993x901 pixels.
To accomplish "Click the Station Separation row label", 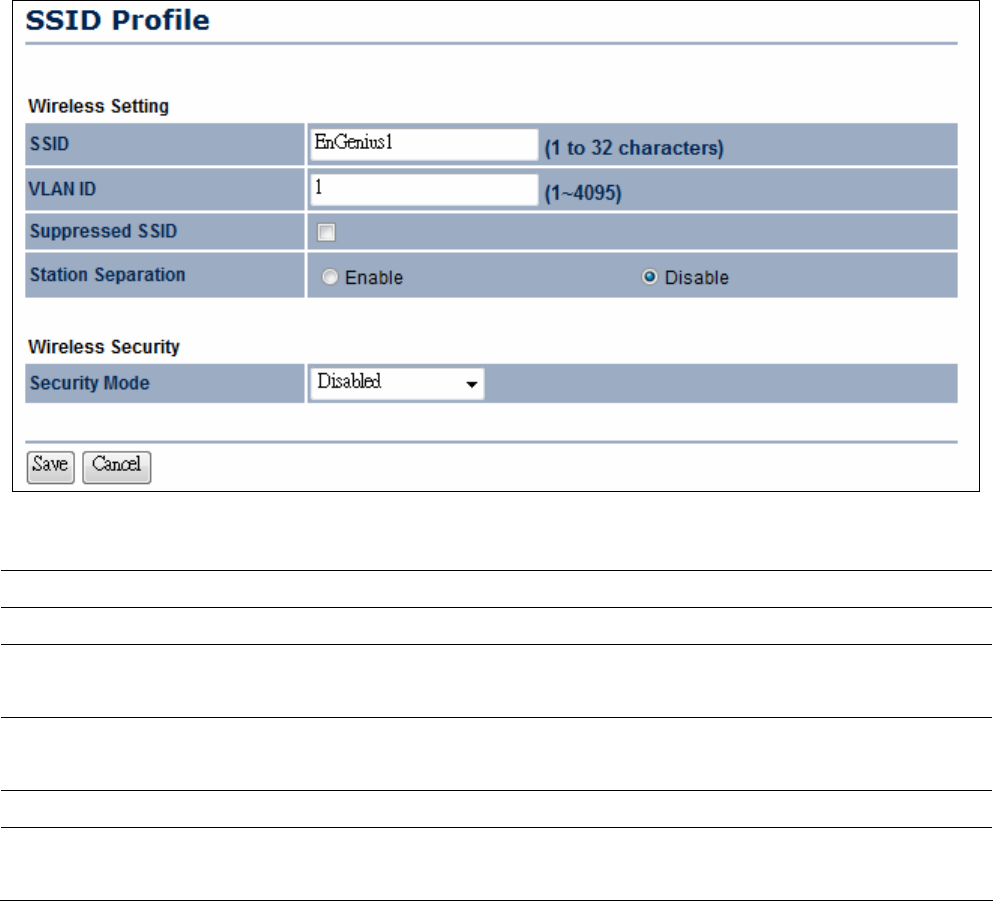I will coord(108,275).
